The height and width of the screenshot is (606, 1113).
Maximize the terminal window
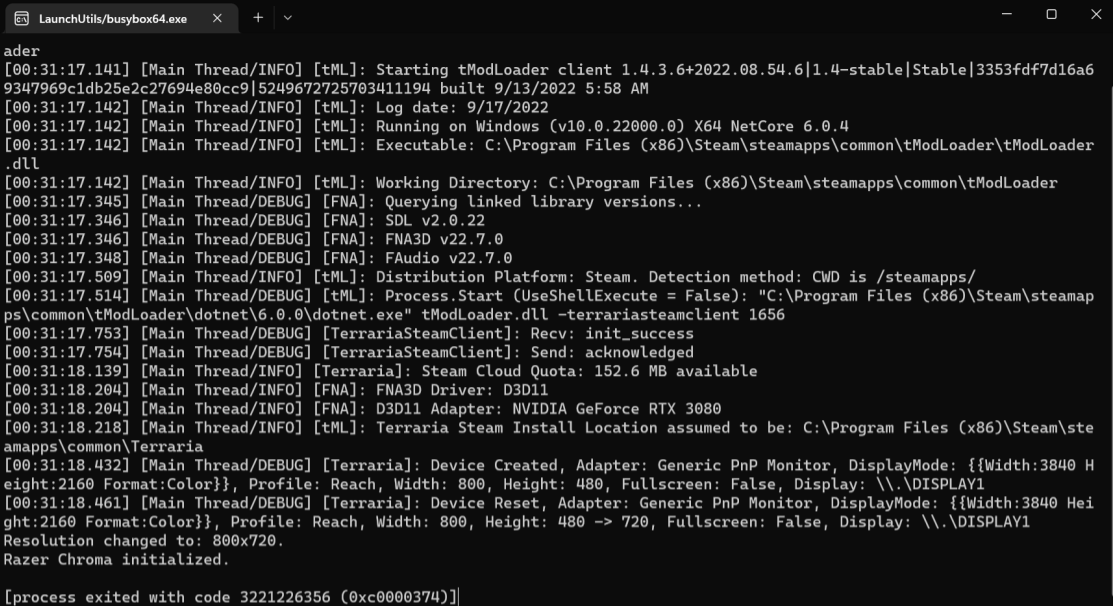(1051, 14)
